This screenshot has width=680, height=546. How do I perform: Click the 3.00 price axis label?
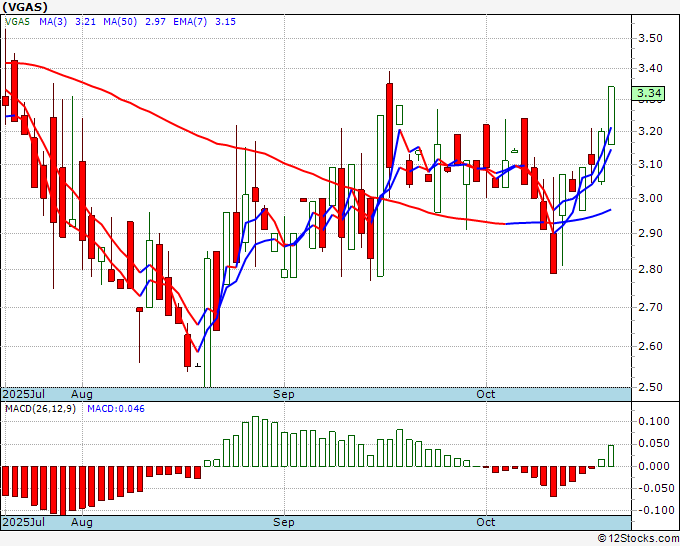click(x=651, y=198)
